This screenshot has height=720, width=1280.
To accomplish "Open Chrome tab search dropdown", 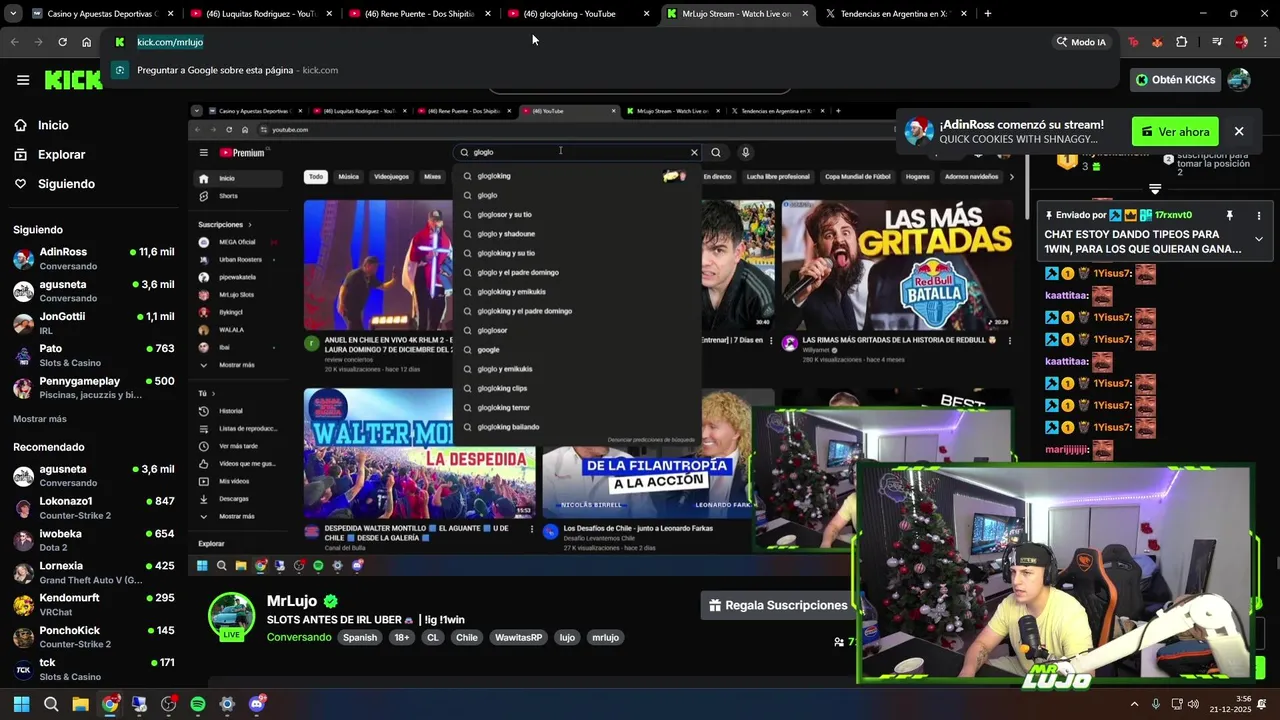I will [13, 14].
